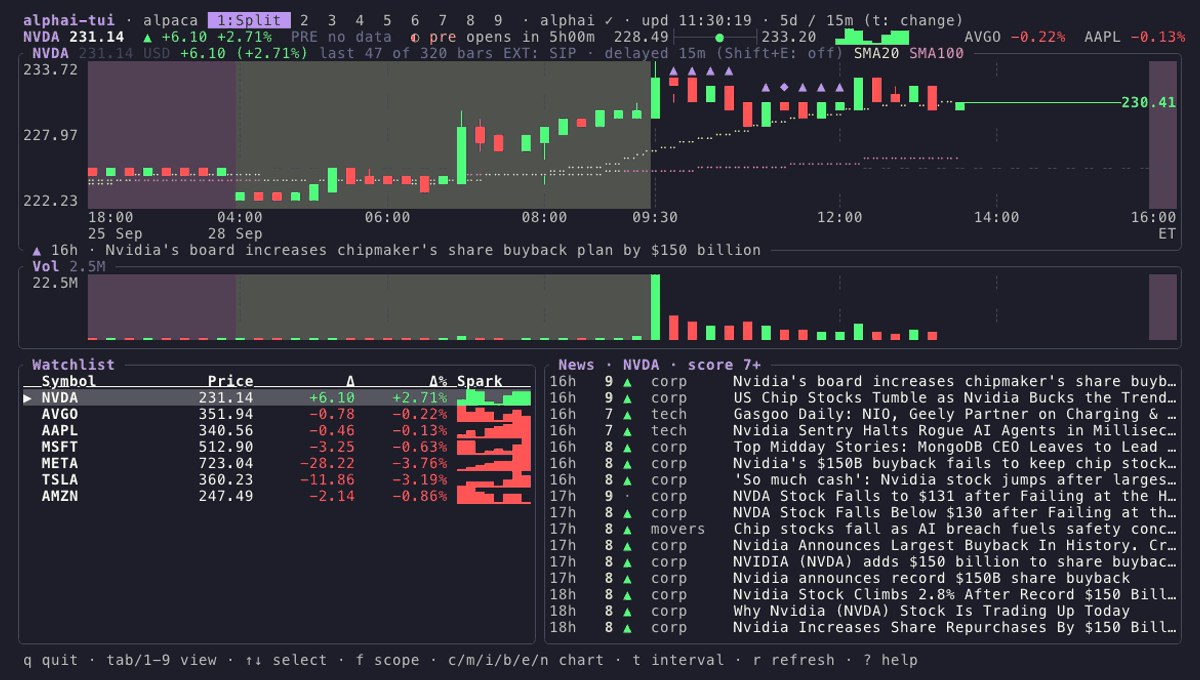Click the TSLA sparkline in the watchlist
1200x680 pixels.
494,479
